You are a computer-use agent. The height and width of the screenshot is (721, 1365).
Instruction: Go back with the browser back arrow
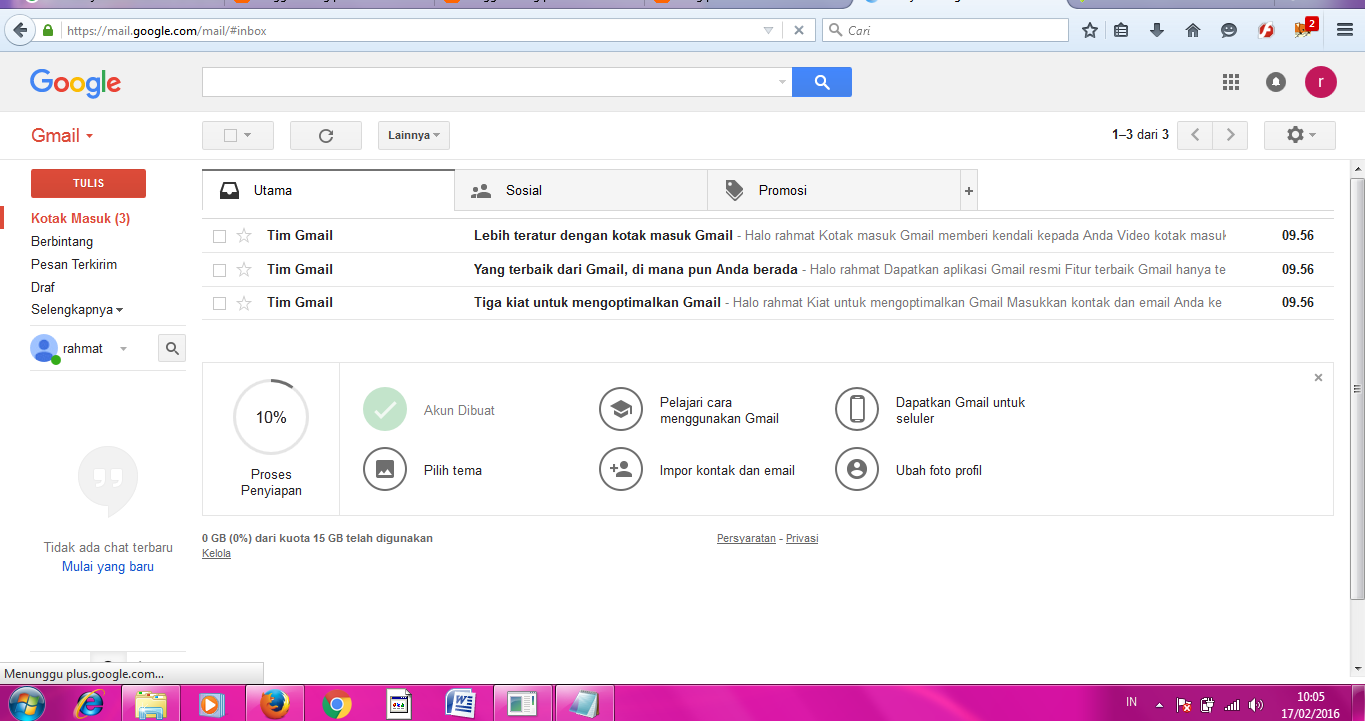[x=19, y=30]
